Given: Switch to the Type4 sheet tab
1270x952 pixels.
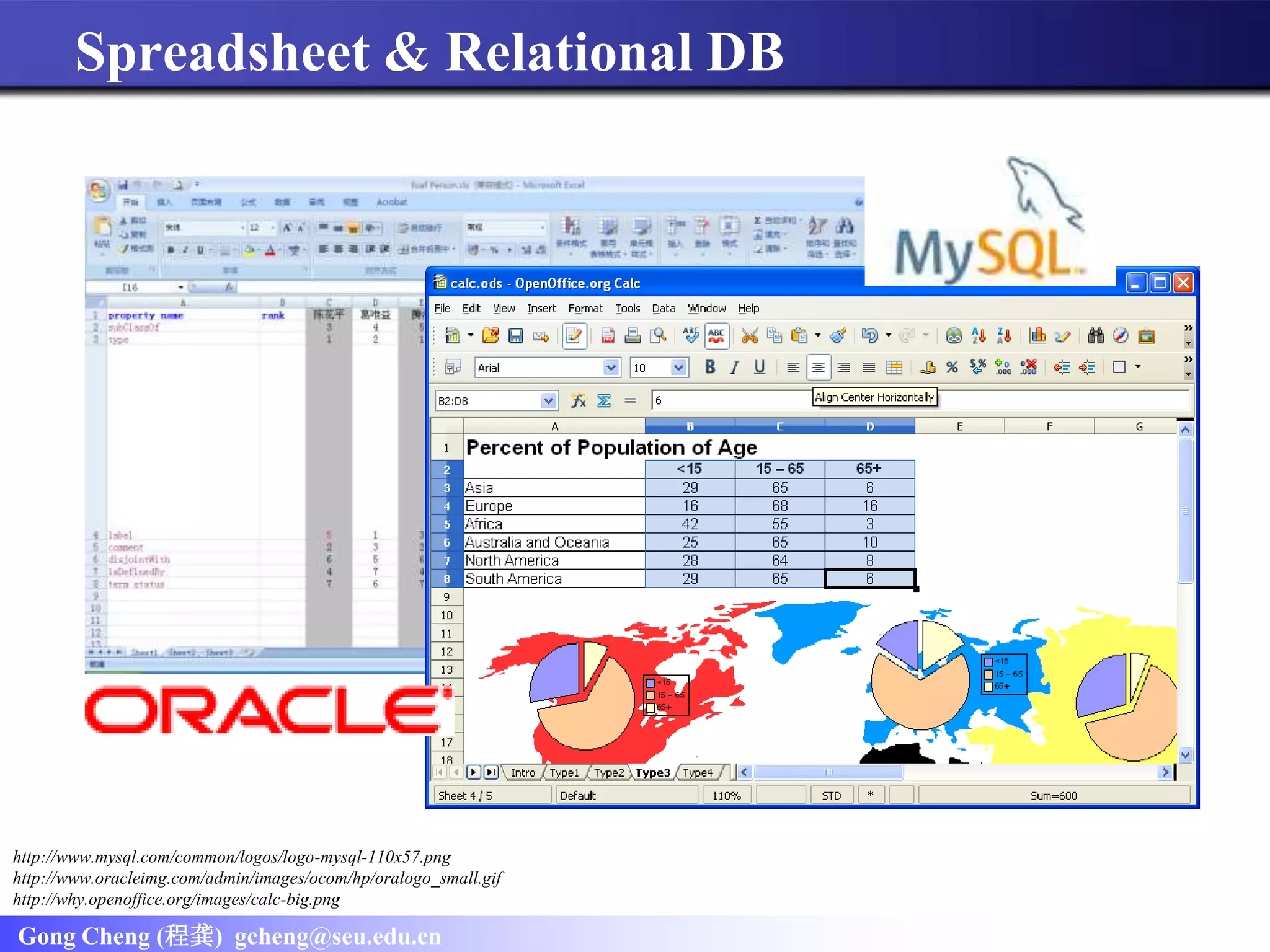Looking at the screenshot, I should tap(698, 773).
